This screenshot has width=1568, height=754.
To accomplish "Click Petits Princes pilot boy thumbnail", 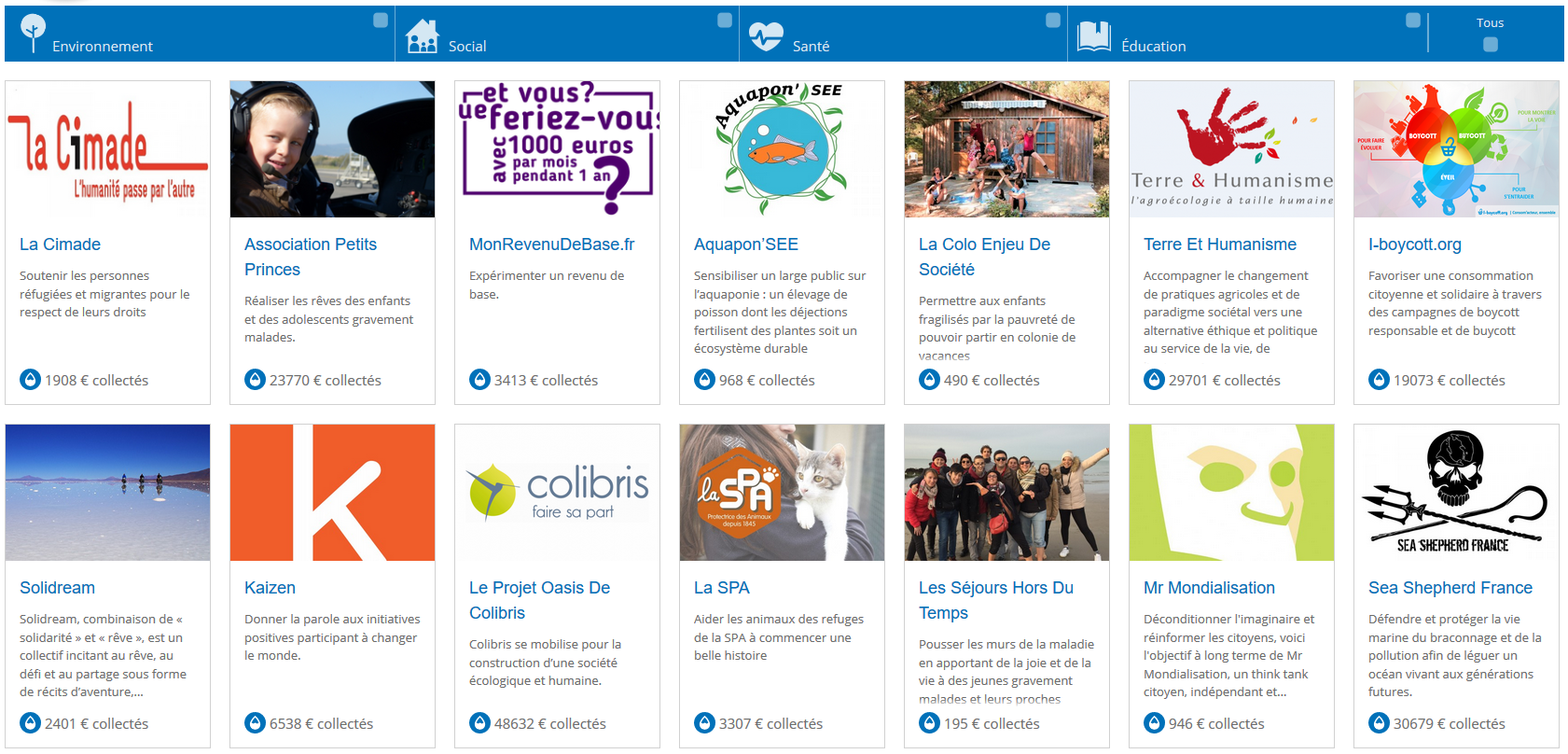I will [332, 149].
